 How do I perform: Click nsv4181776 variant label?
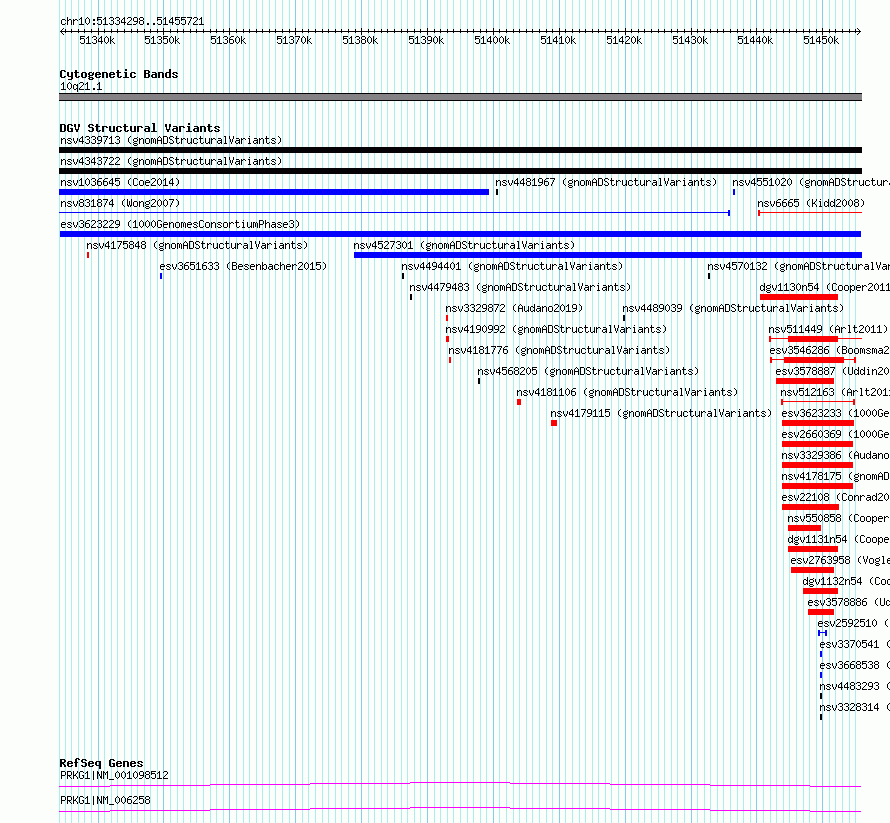(559, 350)
